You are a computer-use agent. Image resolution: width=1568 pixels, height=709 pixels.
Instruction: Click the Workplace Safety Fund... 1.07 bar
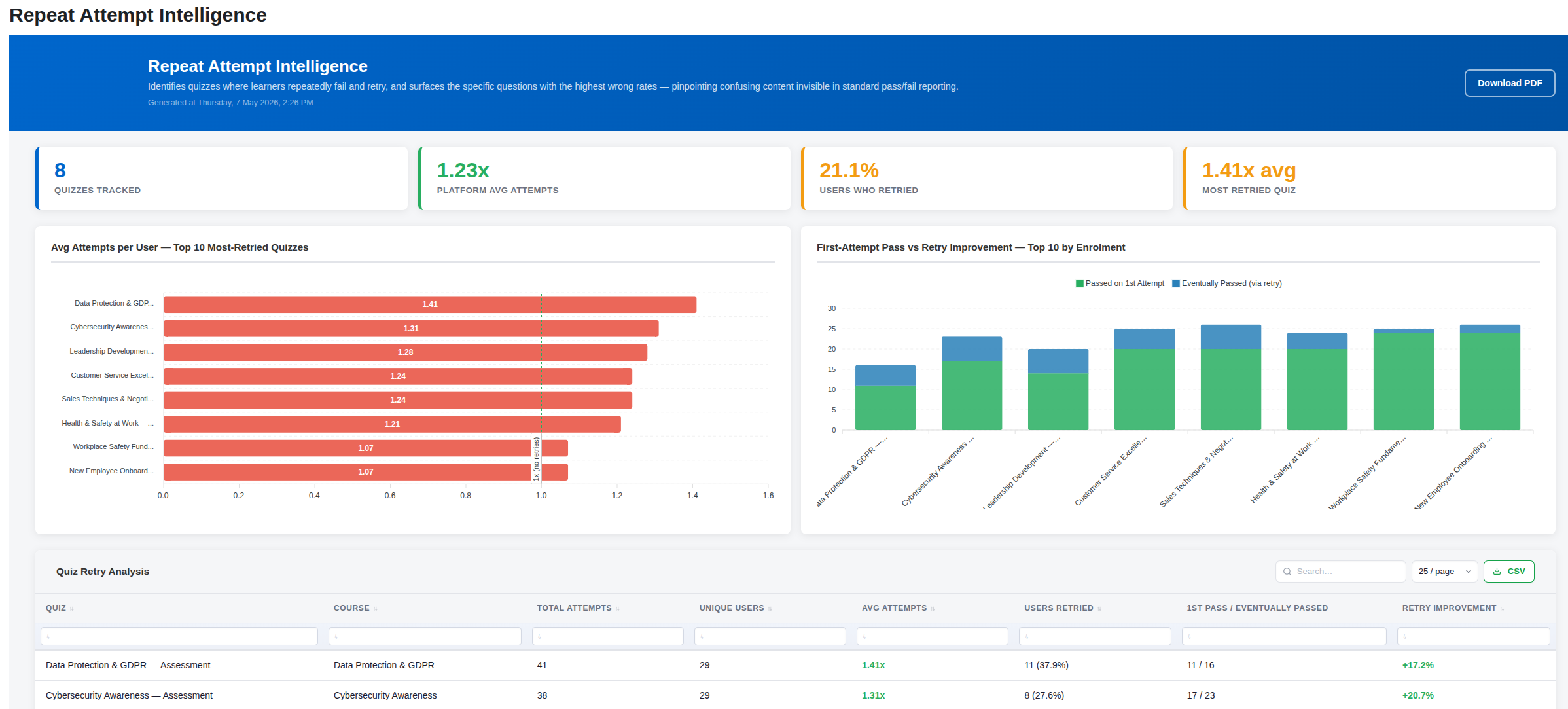pos(366,448)
